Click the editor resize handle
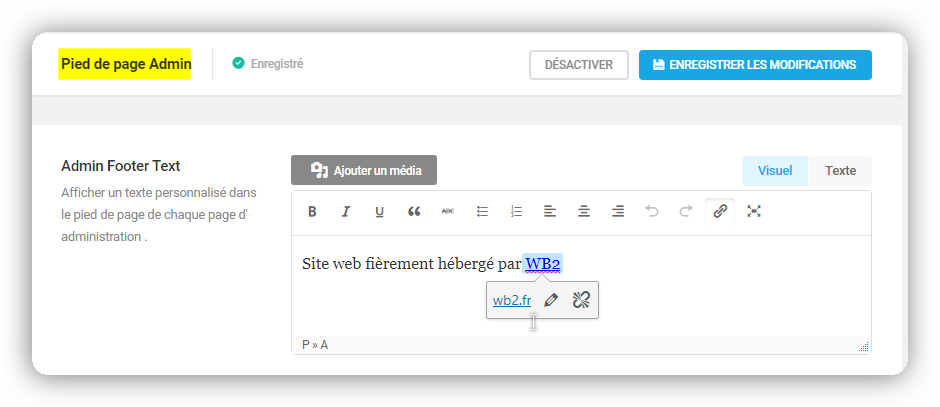The image size is (940, 407). [x=864, y=346]
